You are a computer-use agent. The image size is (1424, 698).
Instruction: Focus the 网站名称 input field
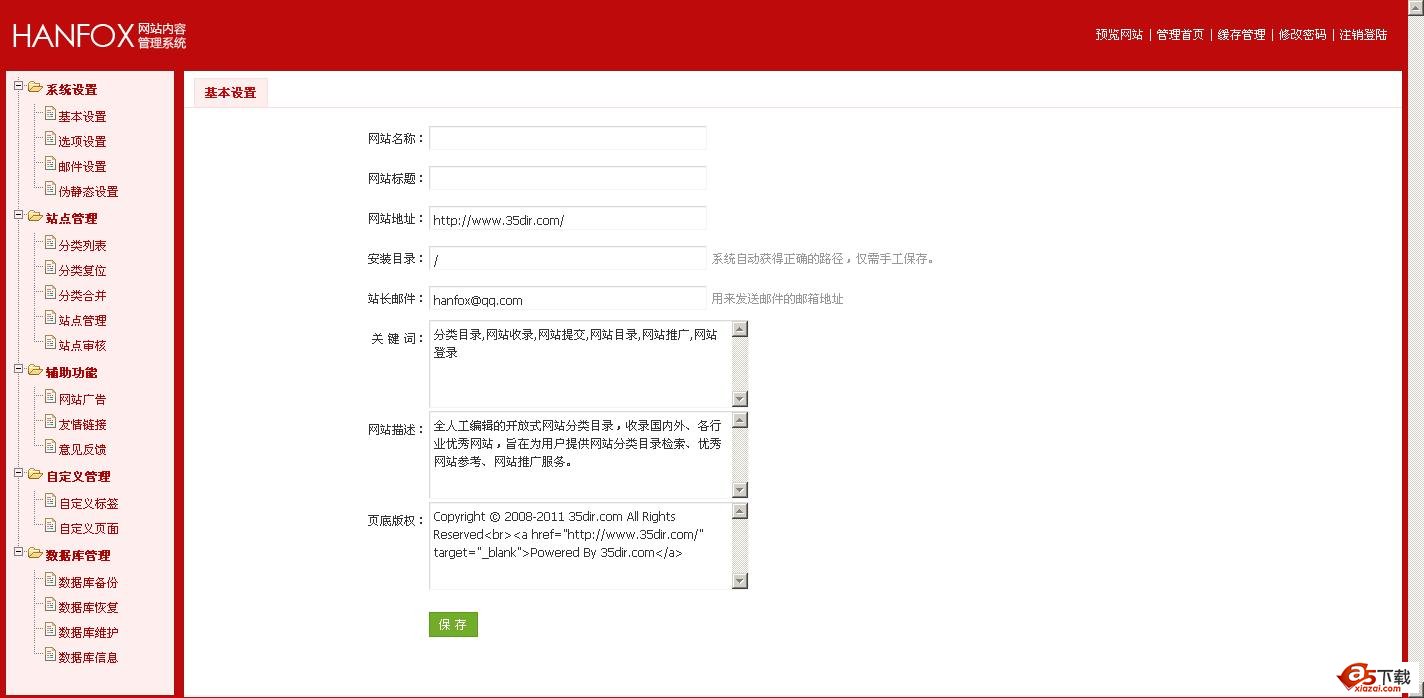pos(567,138)
